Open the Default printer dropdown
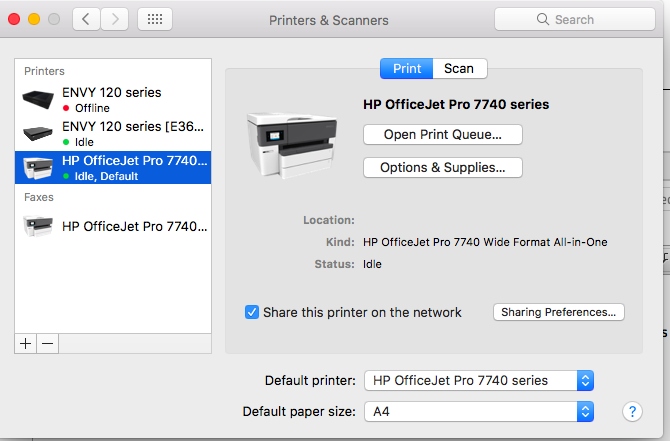Viewport: 670px width, 441px height. (479, 380)
